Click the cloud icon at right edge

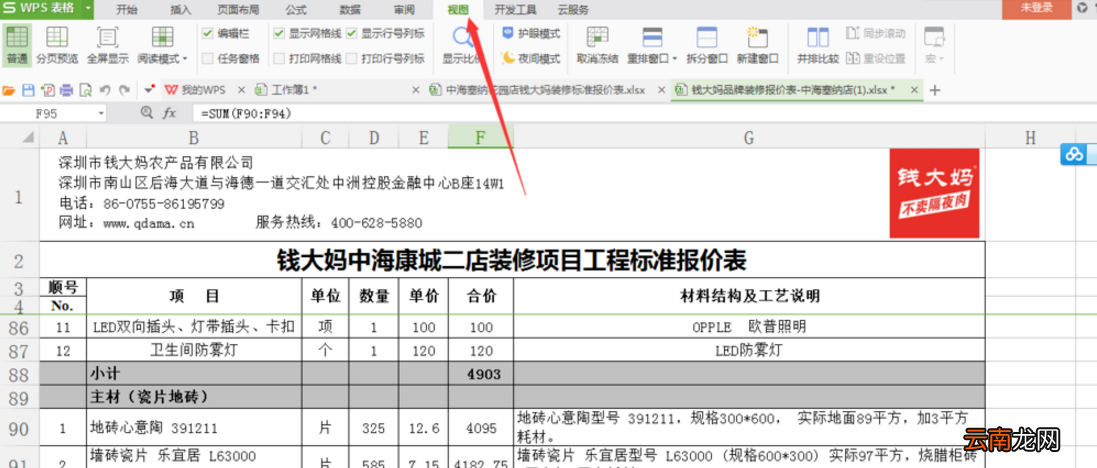[1074, 155]
